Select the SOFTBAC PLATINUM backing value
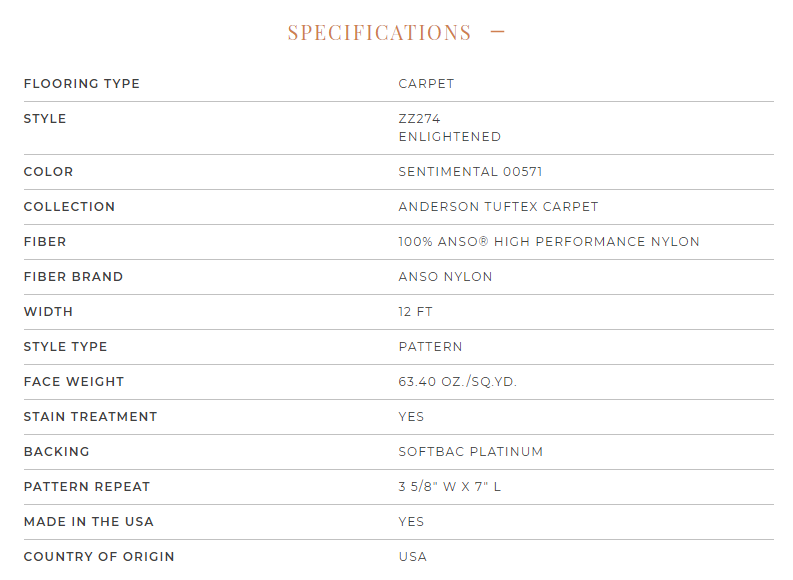 coord(470,451)
